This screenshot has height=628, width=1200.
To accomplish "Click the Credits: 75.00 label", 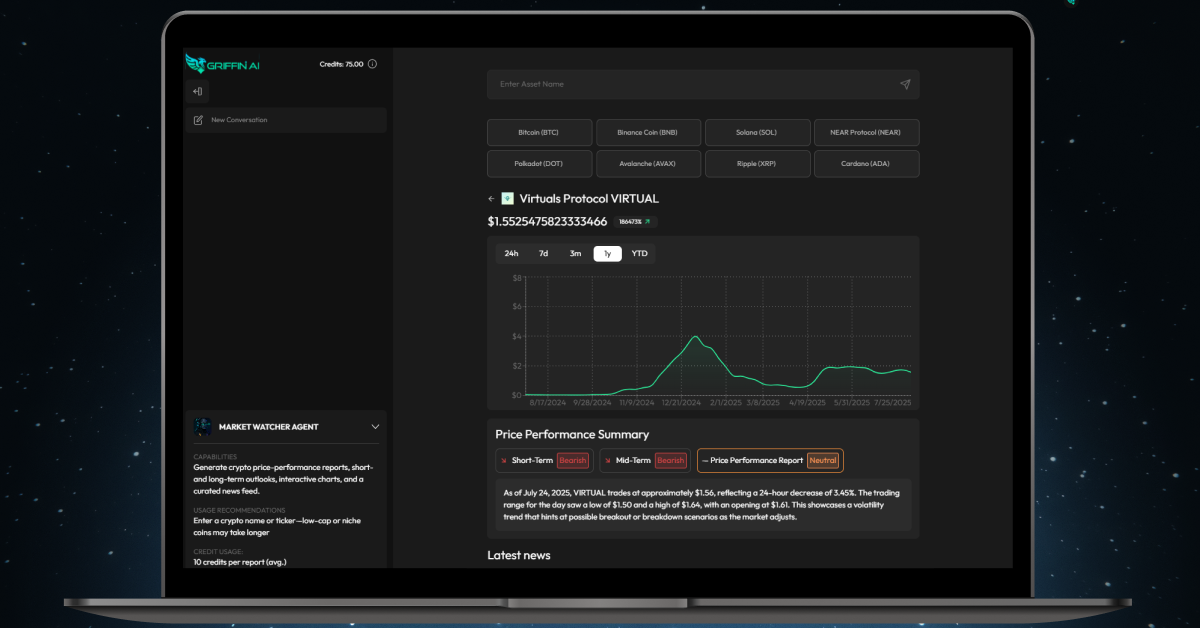I will 341,64.
